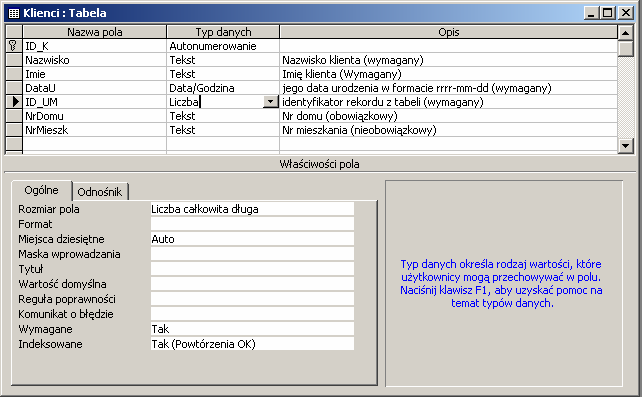Image resolution: width=642 pixels, height=397 pixels.
Task: Click the scrollbar thumb of the field list
Action: pyautogui.click(x=625, y=48)
